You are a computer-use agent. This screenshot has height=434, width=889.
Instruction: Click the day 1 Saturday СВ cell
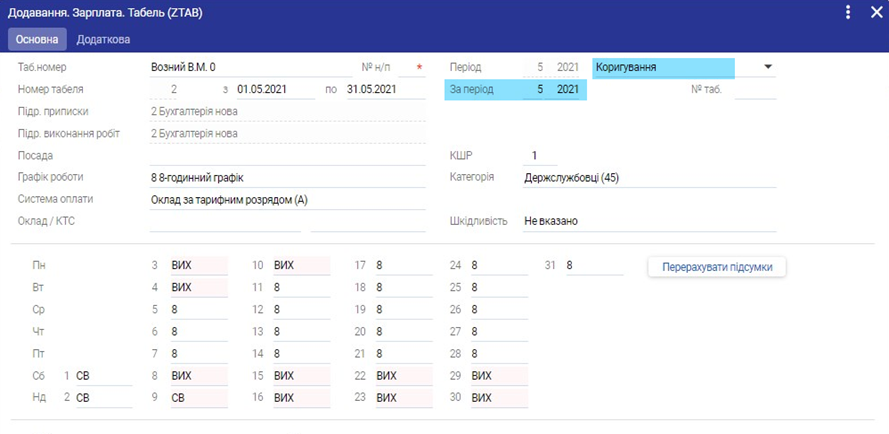tap(102, 376)
